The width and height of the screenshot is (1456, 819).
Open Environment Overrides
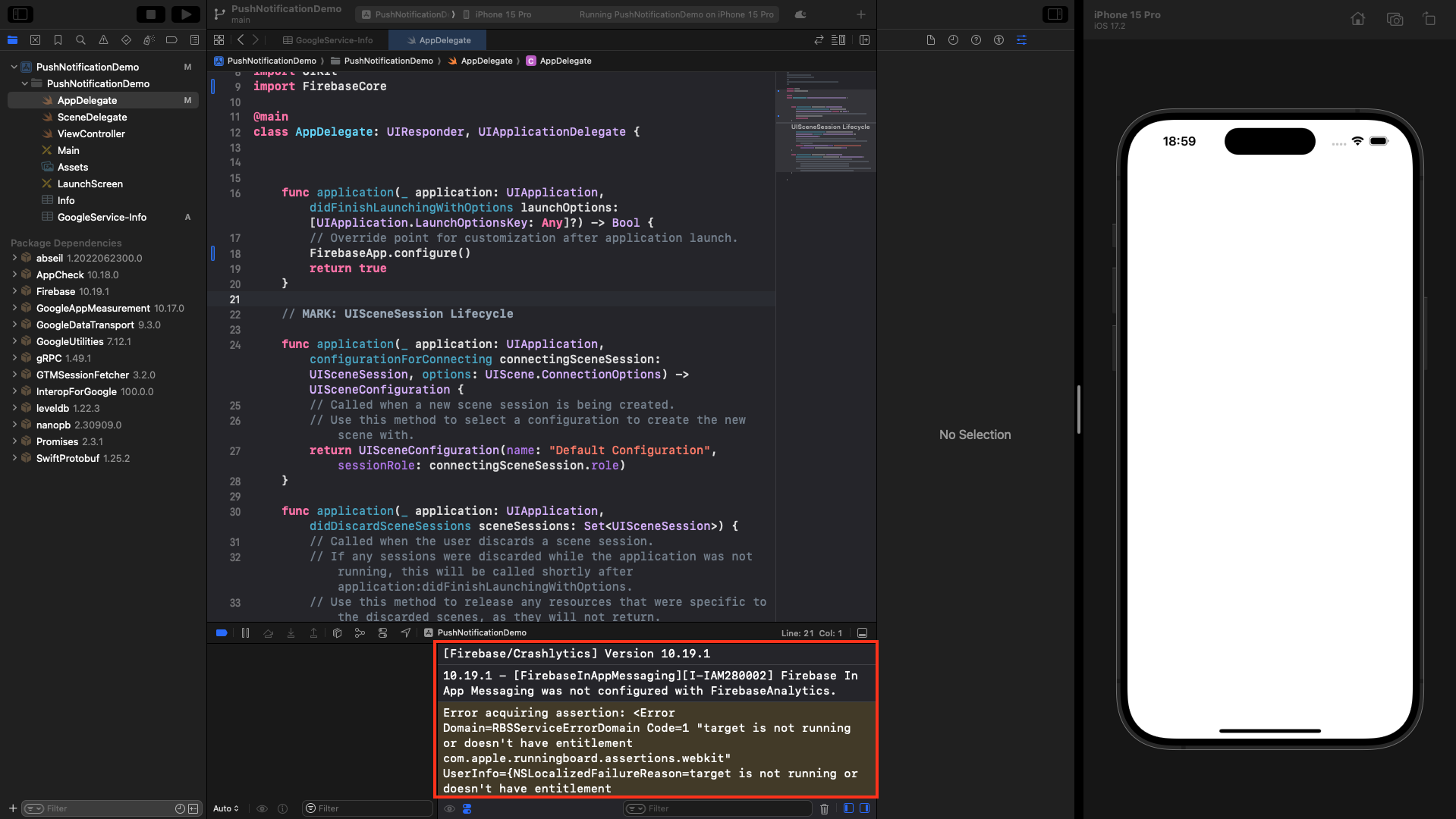(382, 632)
